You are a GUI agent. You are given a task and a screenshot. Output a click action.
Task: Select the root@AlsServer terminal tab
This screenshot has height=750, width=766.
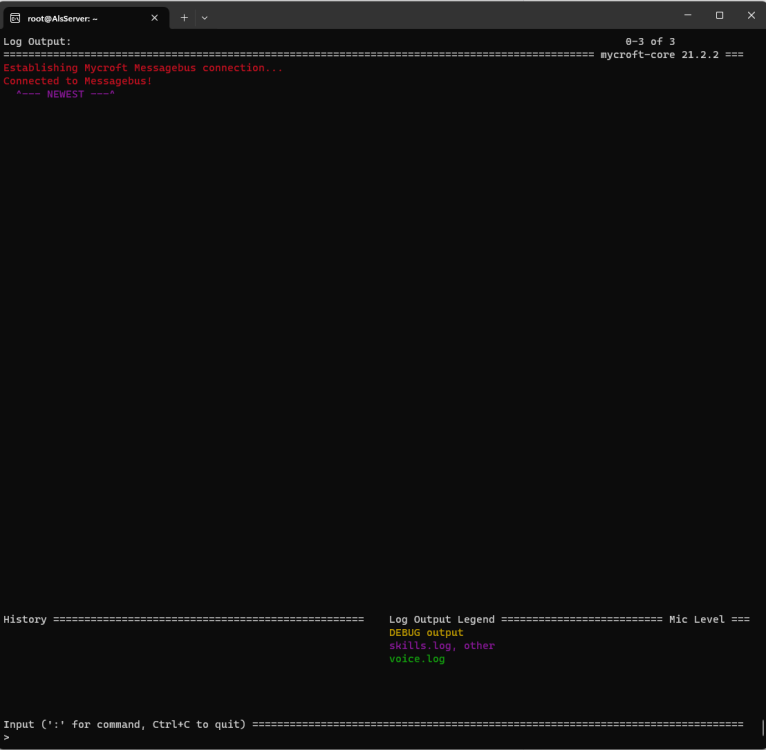point(85,18)
